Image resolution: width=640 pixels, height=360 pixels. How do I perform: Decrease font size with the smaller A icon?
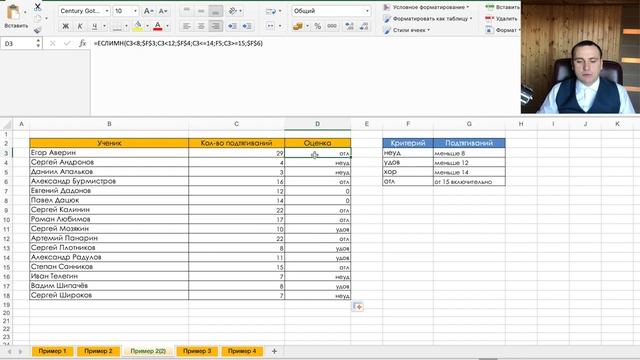(162, 11)
